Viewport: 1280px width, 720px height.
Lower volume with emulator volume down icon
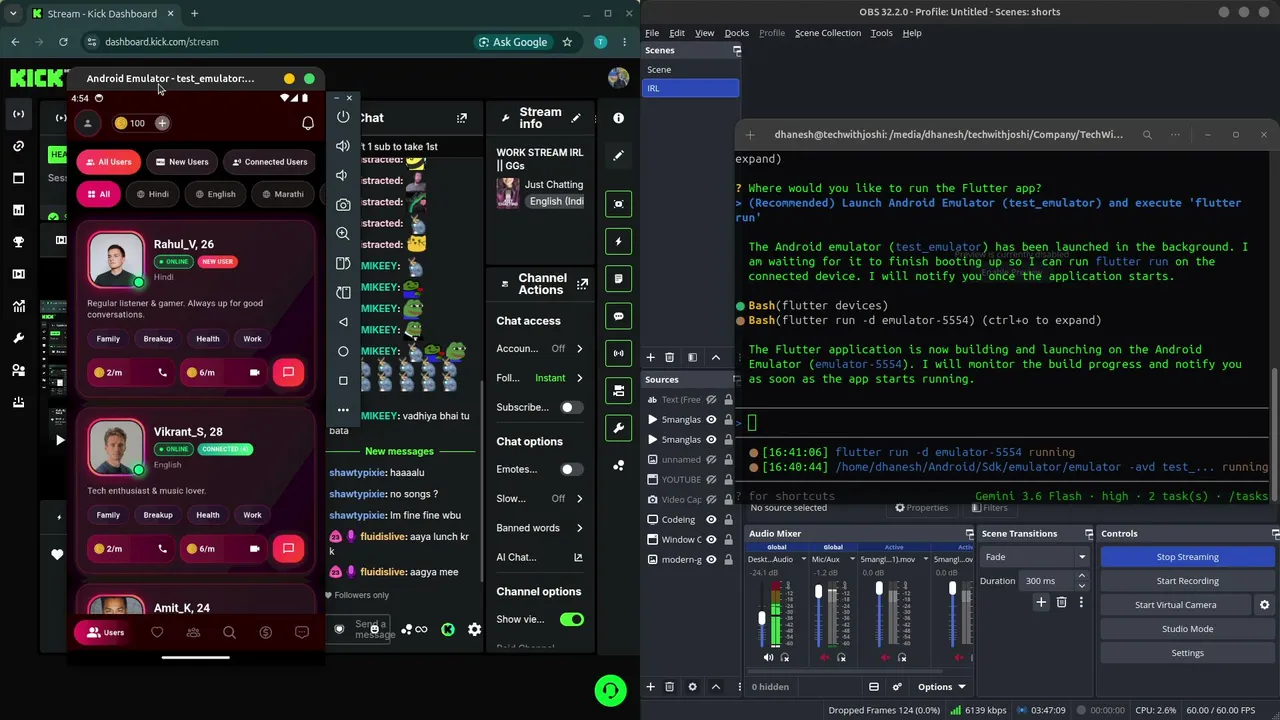343,175
